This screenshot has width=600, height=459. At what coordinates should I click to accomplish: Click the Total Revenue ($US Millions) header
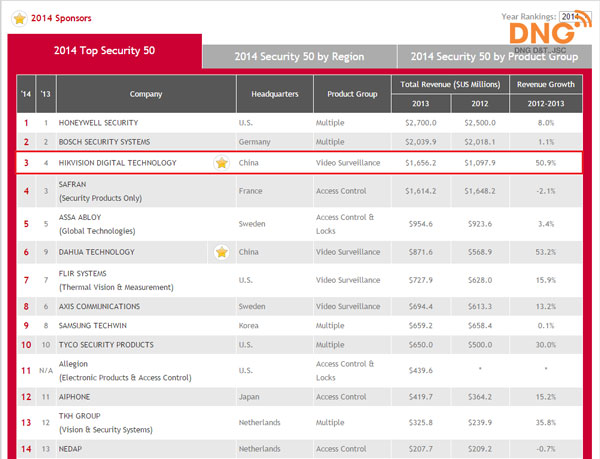click(450, 85)
